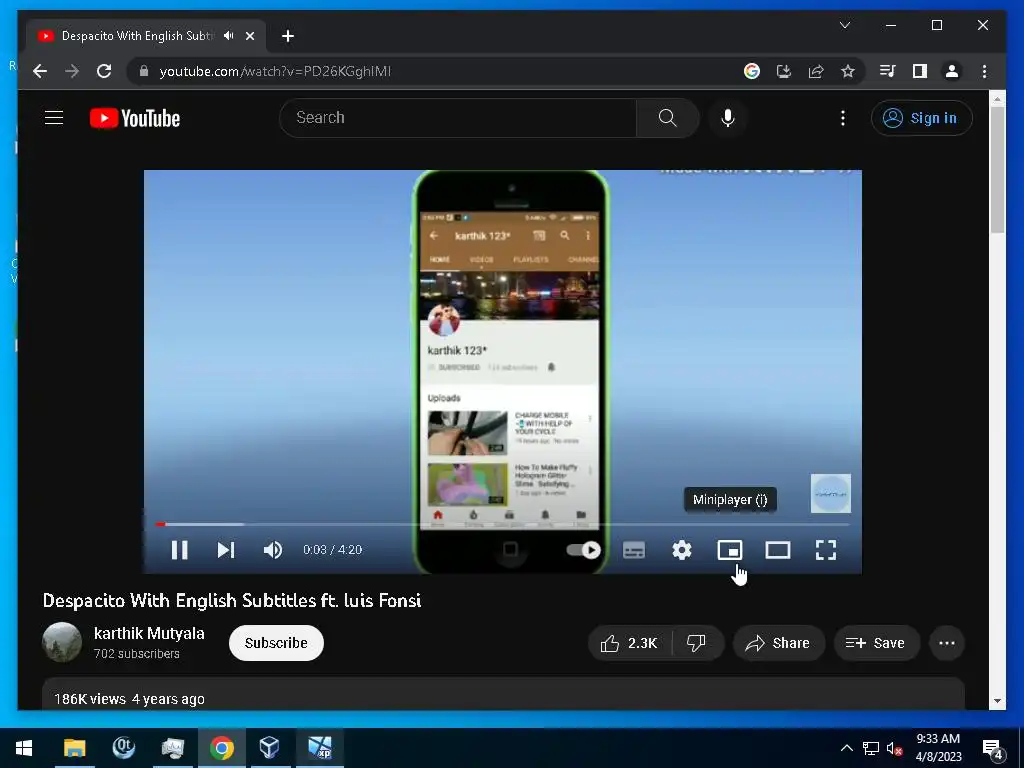Like the video with 2.3K likes
Viewport: 1024px width, 768px height.
point(630,643)
